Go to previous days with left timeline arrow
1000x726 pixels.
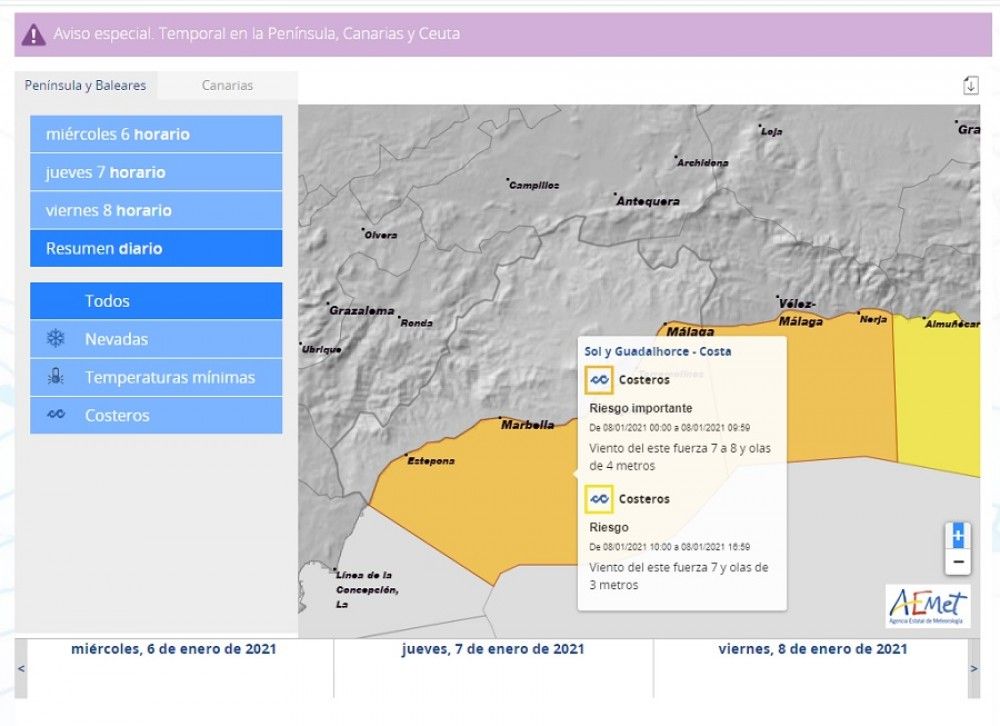pos(21,669)
